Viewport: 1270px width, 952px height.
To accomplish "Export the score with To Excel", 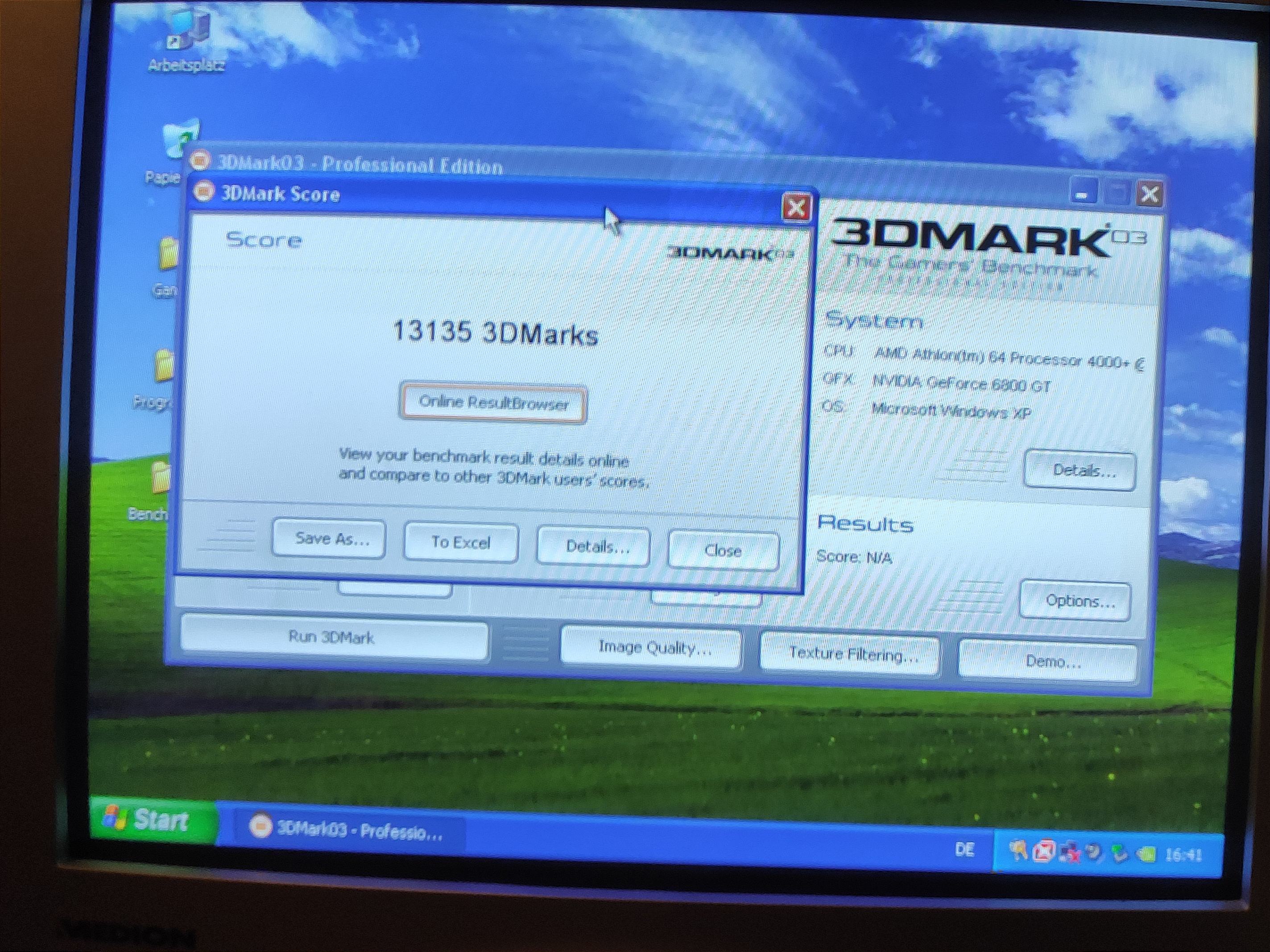I will (x=461, y=542).
